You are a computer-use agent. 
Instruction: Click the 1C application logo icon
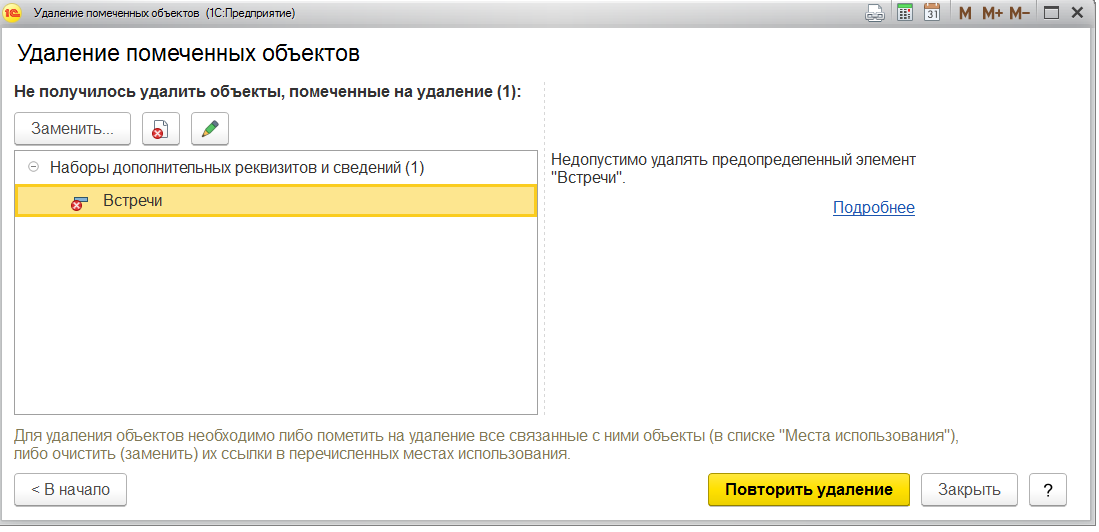point(13,13)
